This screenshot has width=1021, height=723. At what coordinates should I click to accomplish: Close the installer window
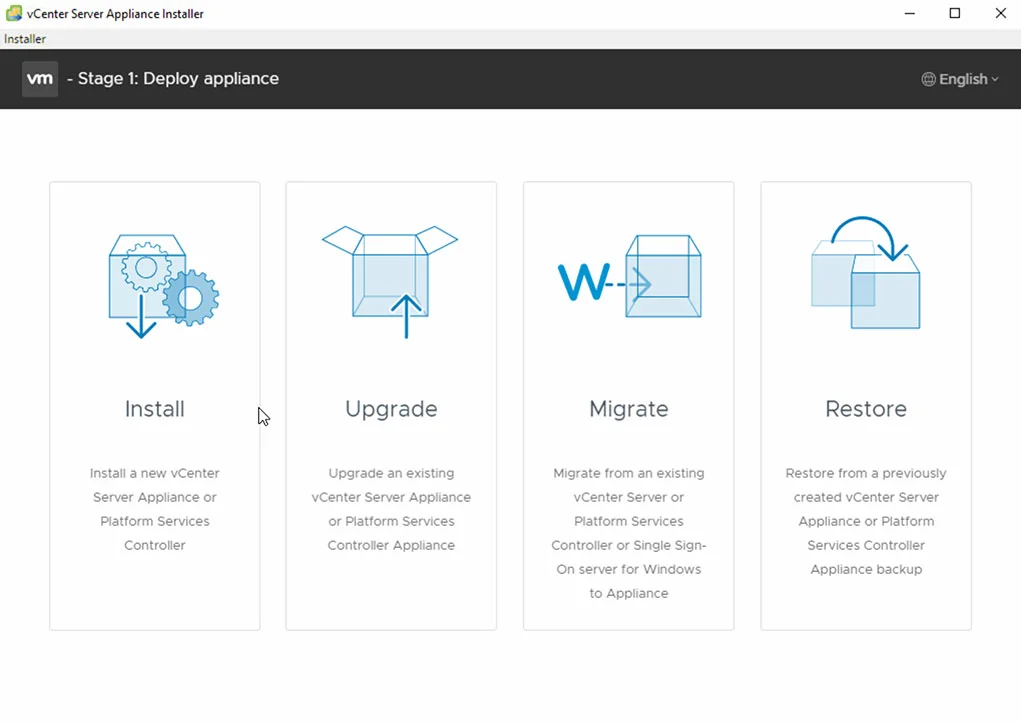[x=1001, y=14]
